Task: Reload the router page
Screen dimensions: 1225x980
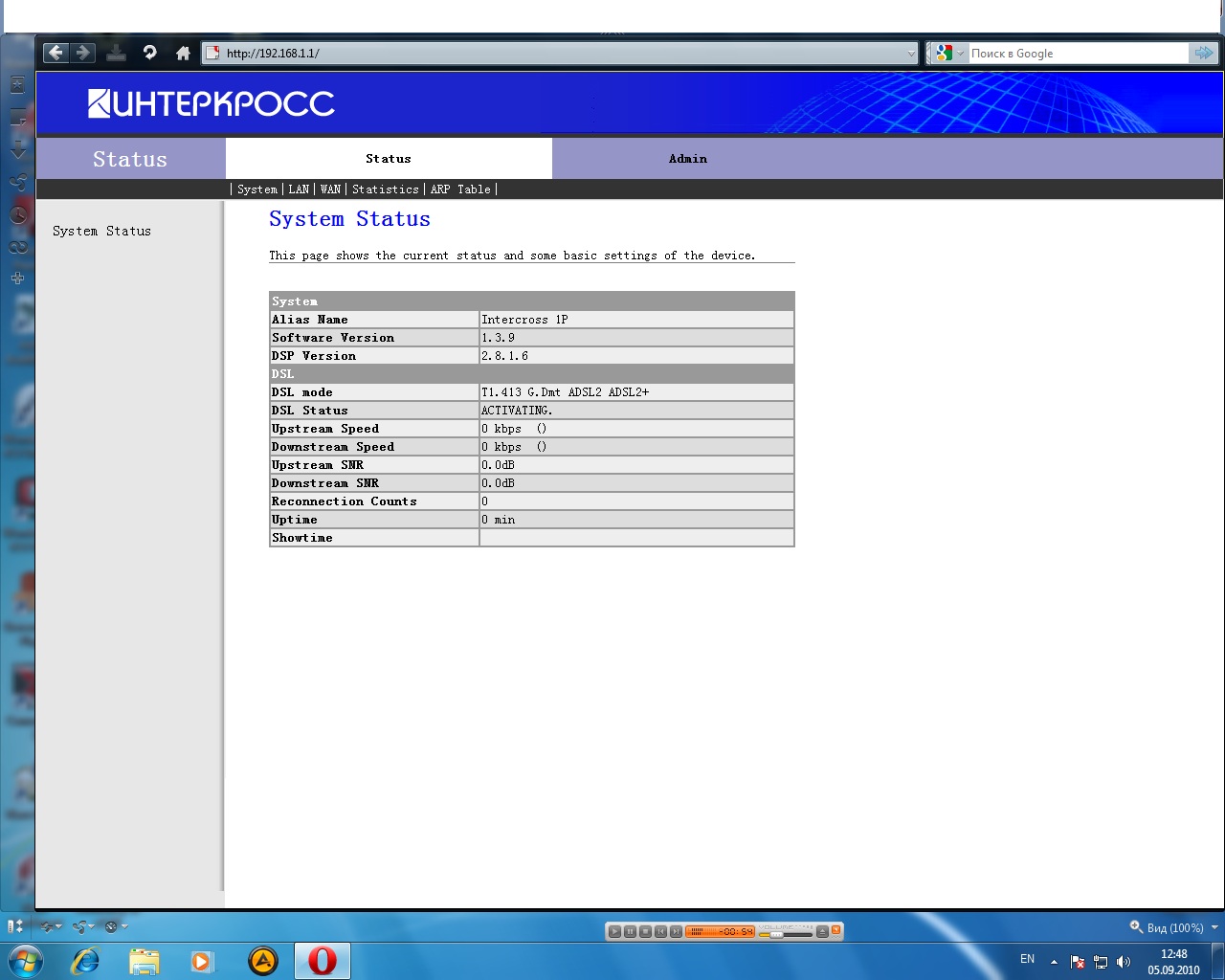Action: (149, 53)
